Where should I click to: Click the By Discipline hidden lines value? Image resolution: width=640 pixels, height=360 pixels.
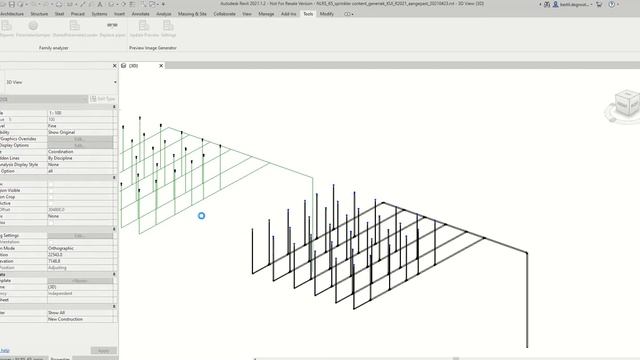point(80,158)
